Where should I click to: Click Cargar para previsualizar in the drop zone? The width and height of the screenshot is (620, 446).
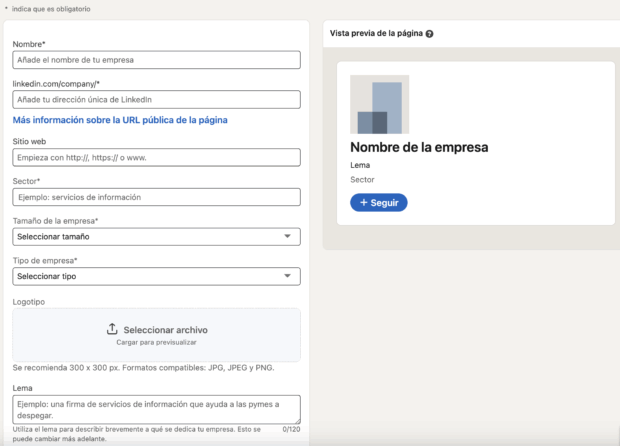click(x=156, y=342)
